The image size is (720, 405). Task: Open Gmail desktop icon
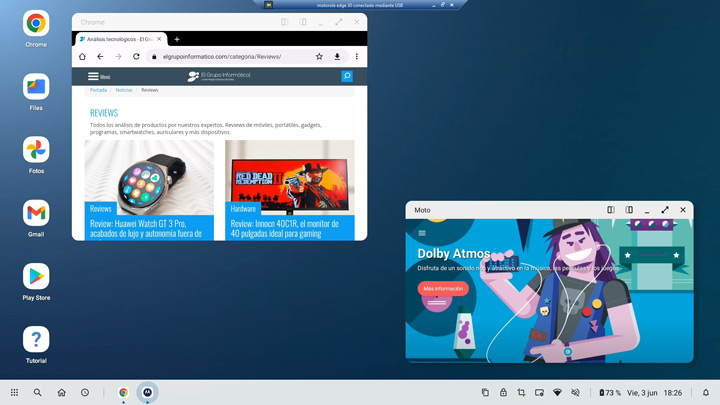tap(36, 213)
